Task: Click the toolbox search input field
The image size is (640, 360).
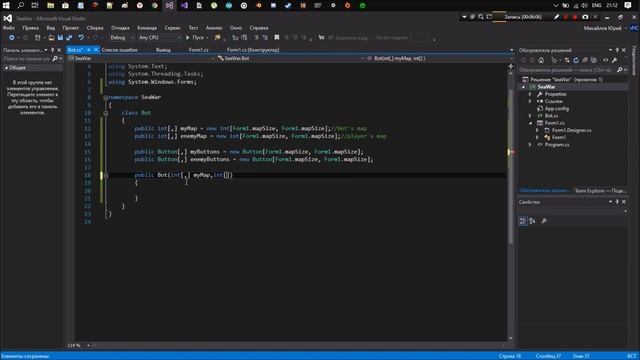Action: point(27,59)
